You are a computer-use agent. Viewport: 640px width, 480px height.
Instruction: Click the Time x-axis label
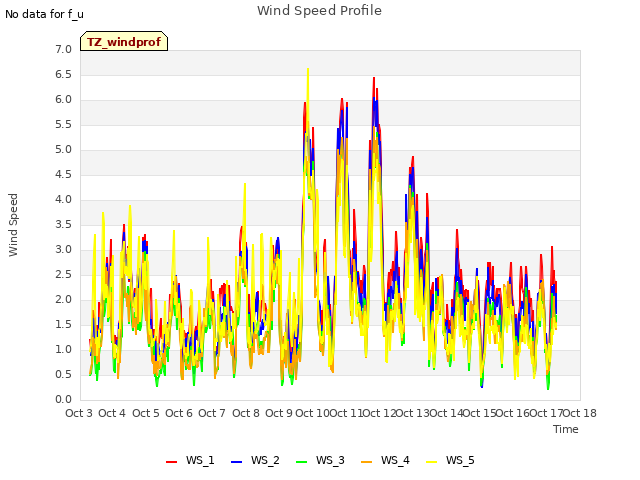566,429
